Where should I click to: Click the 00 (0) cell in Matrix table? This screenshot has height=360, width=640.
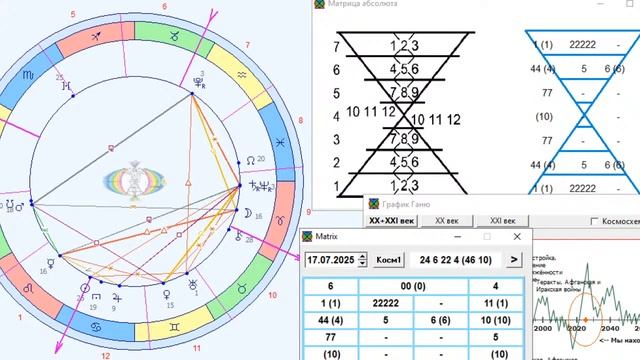coord(413,286)
